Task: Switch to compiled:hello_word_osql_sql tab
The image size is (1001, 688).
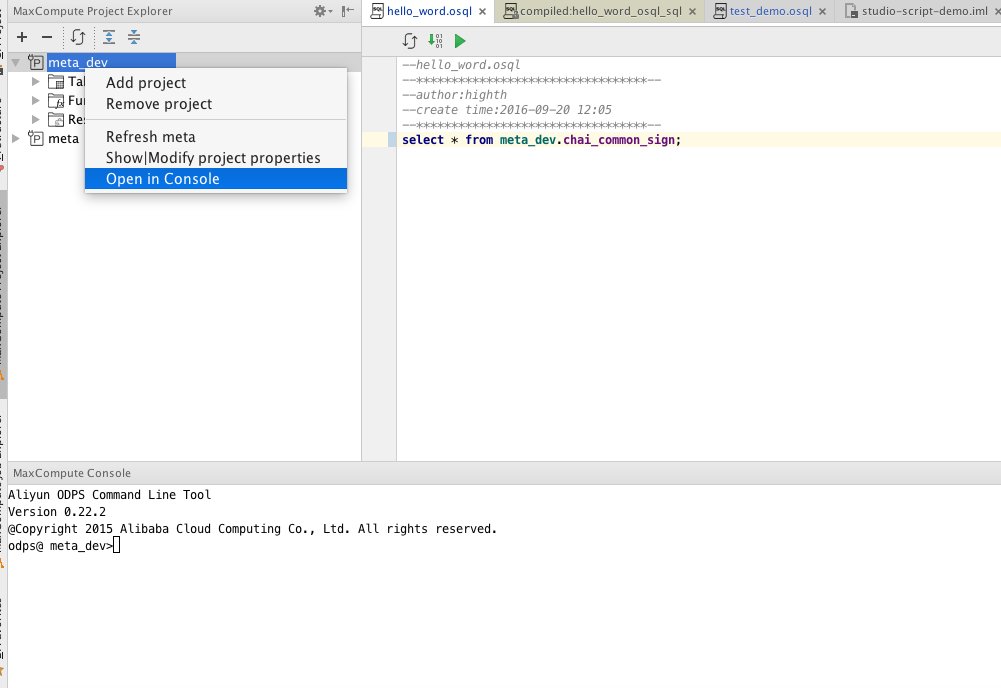Action: pos(601,11)
